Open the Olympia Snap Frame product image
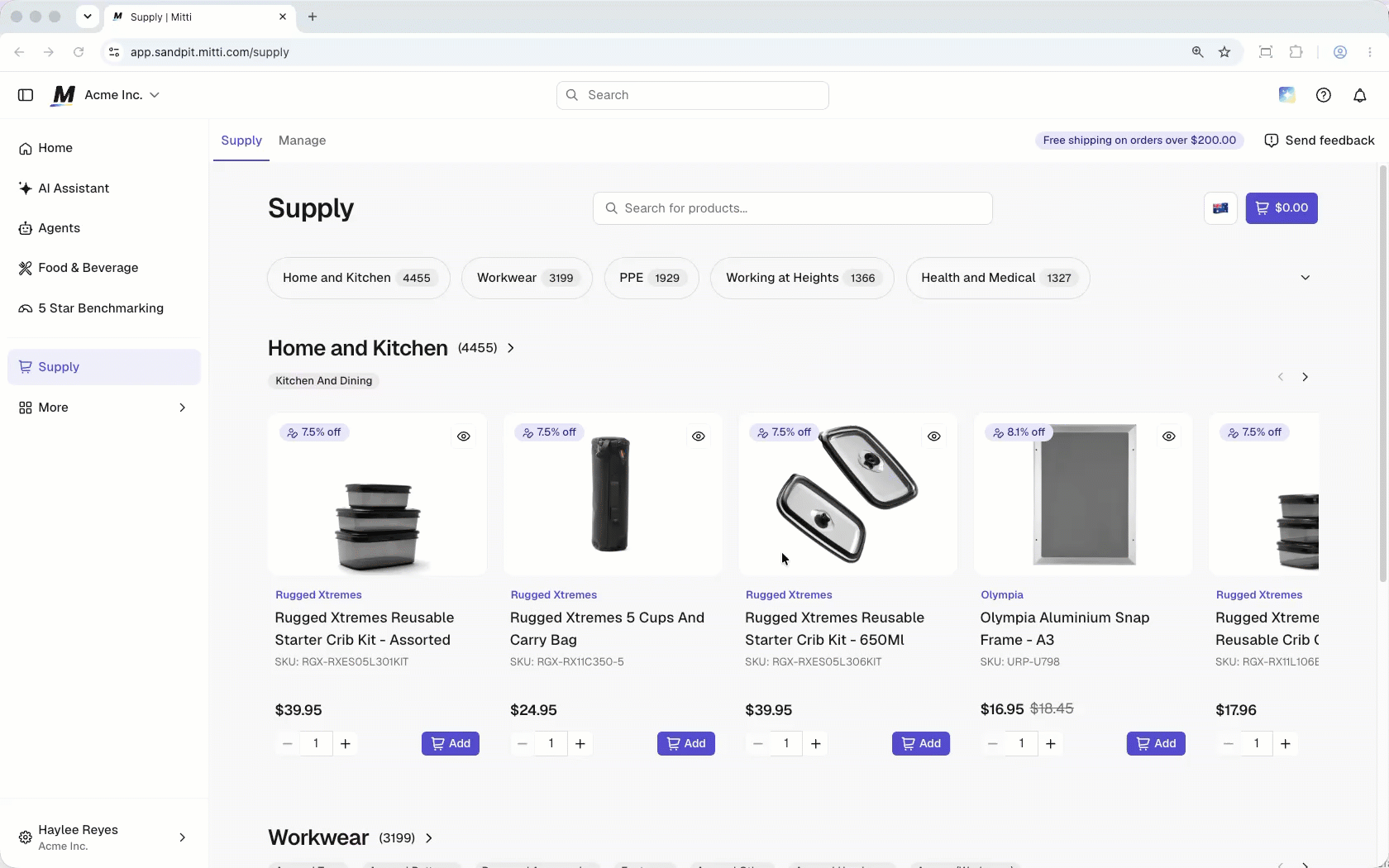This screenshot has width=1389, height=868. tap(1083, 494)
